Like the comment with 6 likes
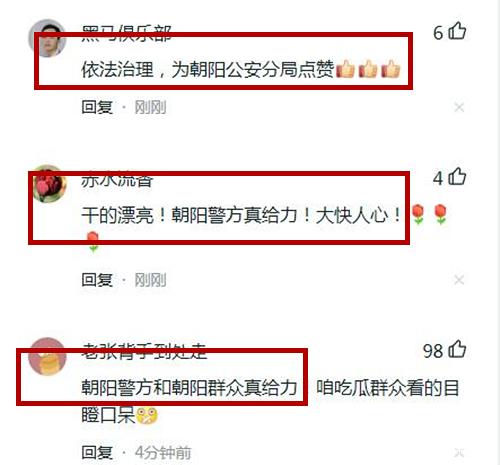 457,31
